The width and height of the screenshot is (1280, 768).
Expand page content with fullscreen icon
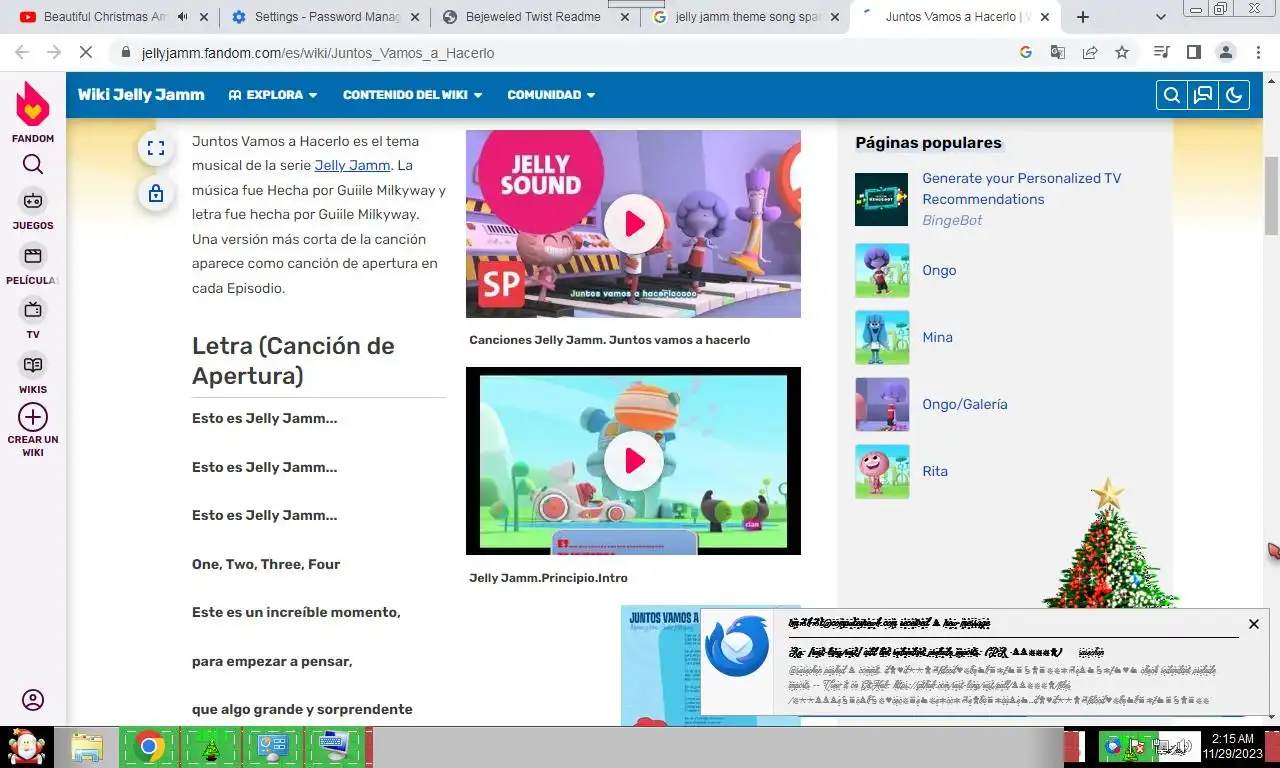pyautogui.click(x=155, y=149)
